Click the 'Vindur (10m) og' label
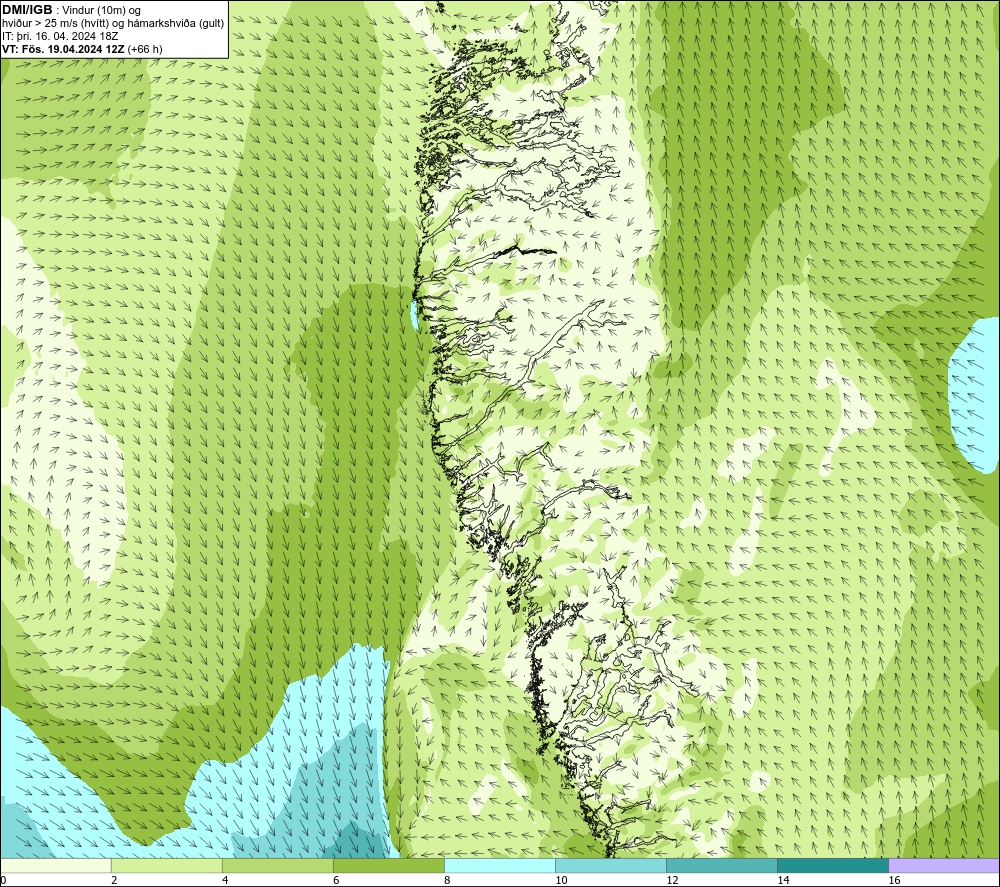The image size is (1000, 887). pyautogui.click(x=101, y=11)
